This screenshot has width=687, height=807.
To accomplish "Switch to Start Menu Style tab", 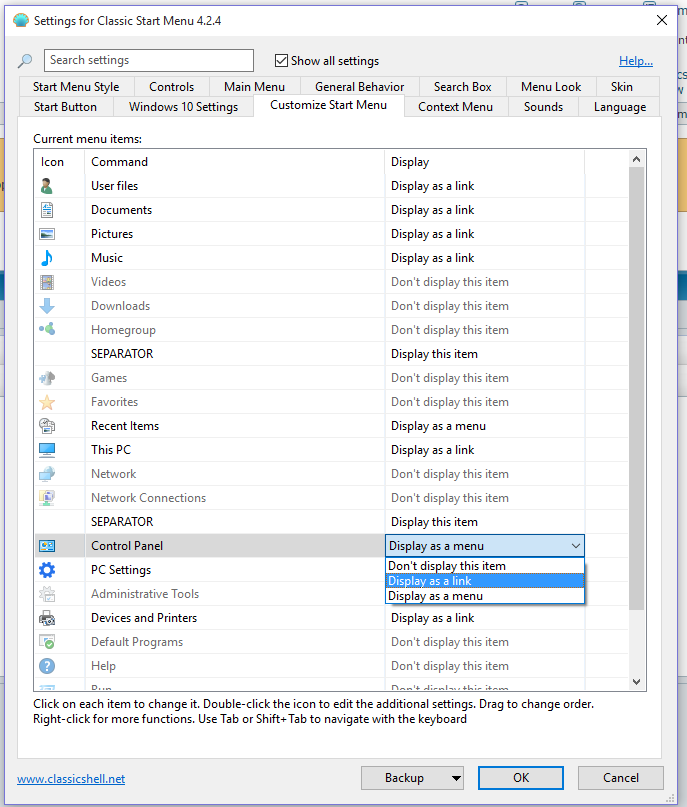I will (x=76, y=86).
